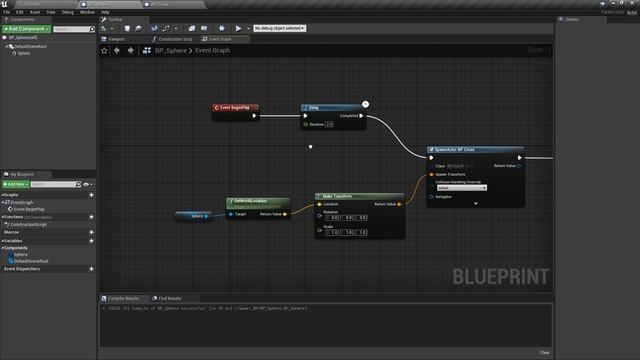
Task: Toggle GetWorldLocation Target pin
Action: pyautogui.click(x=231, y=214)
